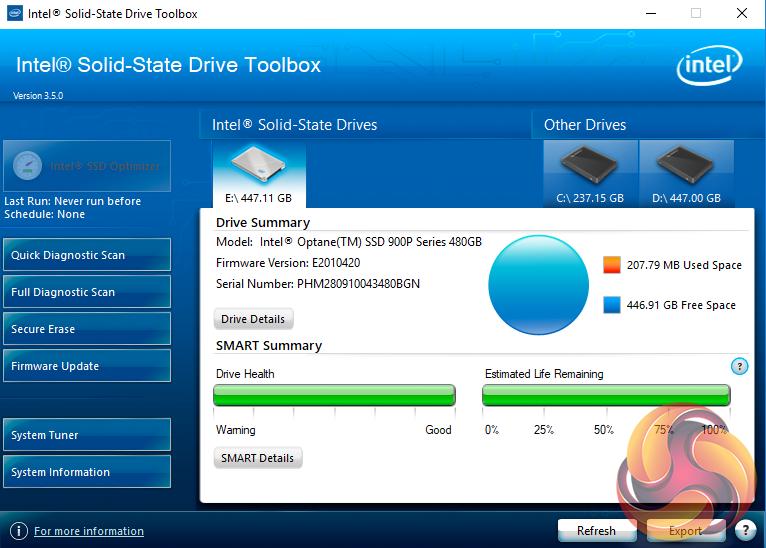Screen dimensions: 766x548
Task: Show System Information
Action: [87, 472]
